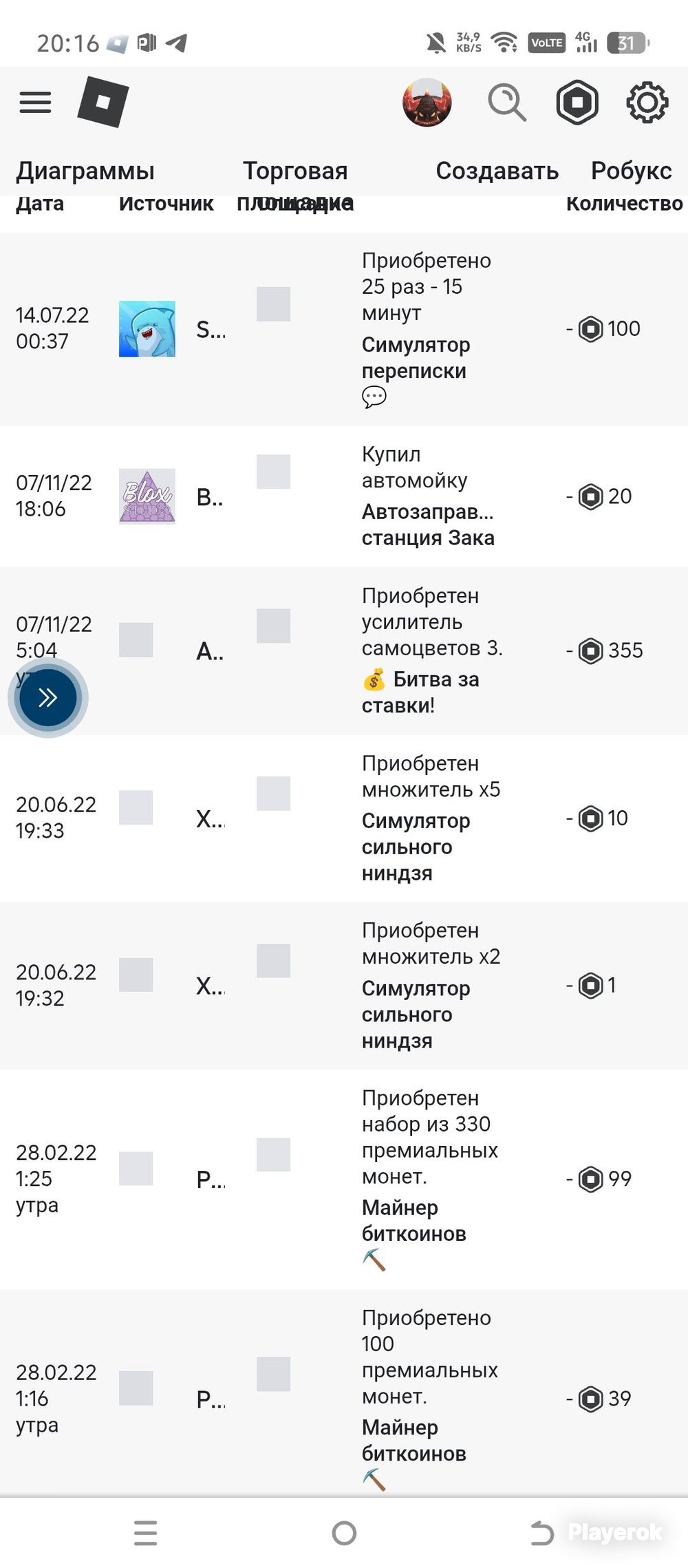Viewport: 688px width, 1568px height.
Task: Tap the Roblox logo home icon
Action: (103, 102)
